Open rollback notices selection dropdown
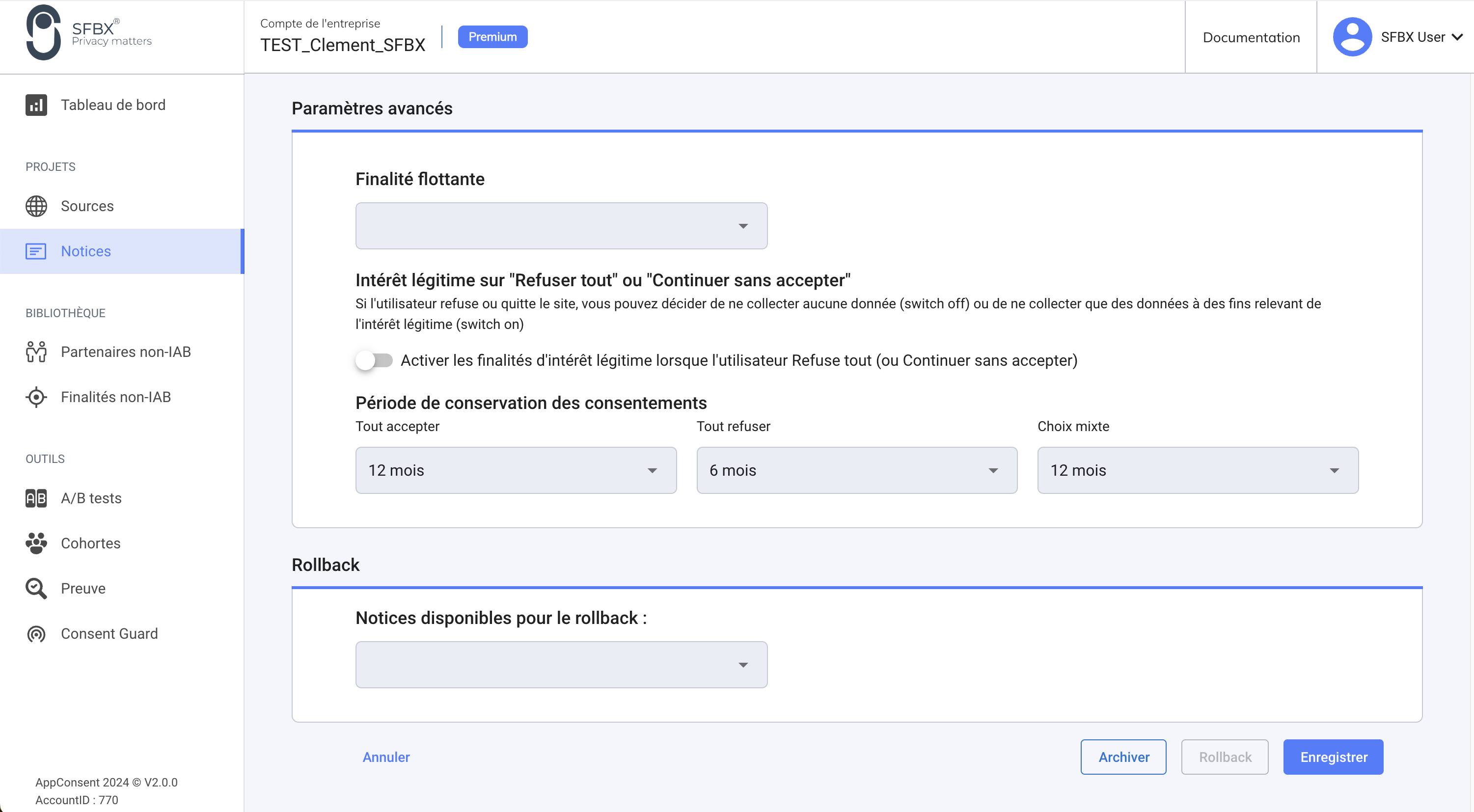1474x812 pixels. (561, 664)
